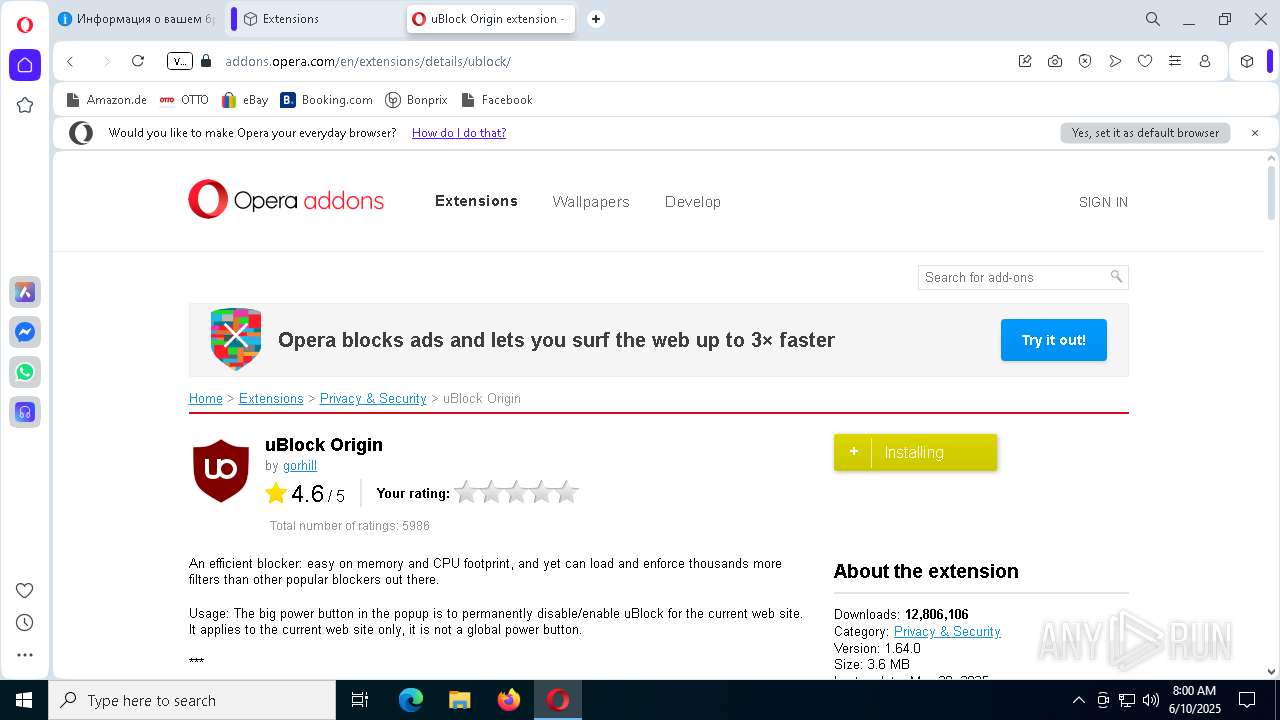Reload the page with the refresh icon
The width and height of the screenshot is (1280, 720).
point(138,61)
